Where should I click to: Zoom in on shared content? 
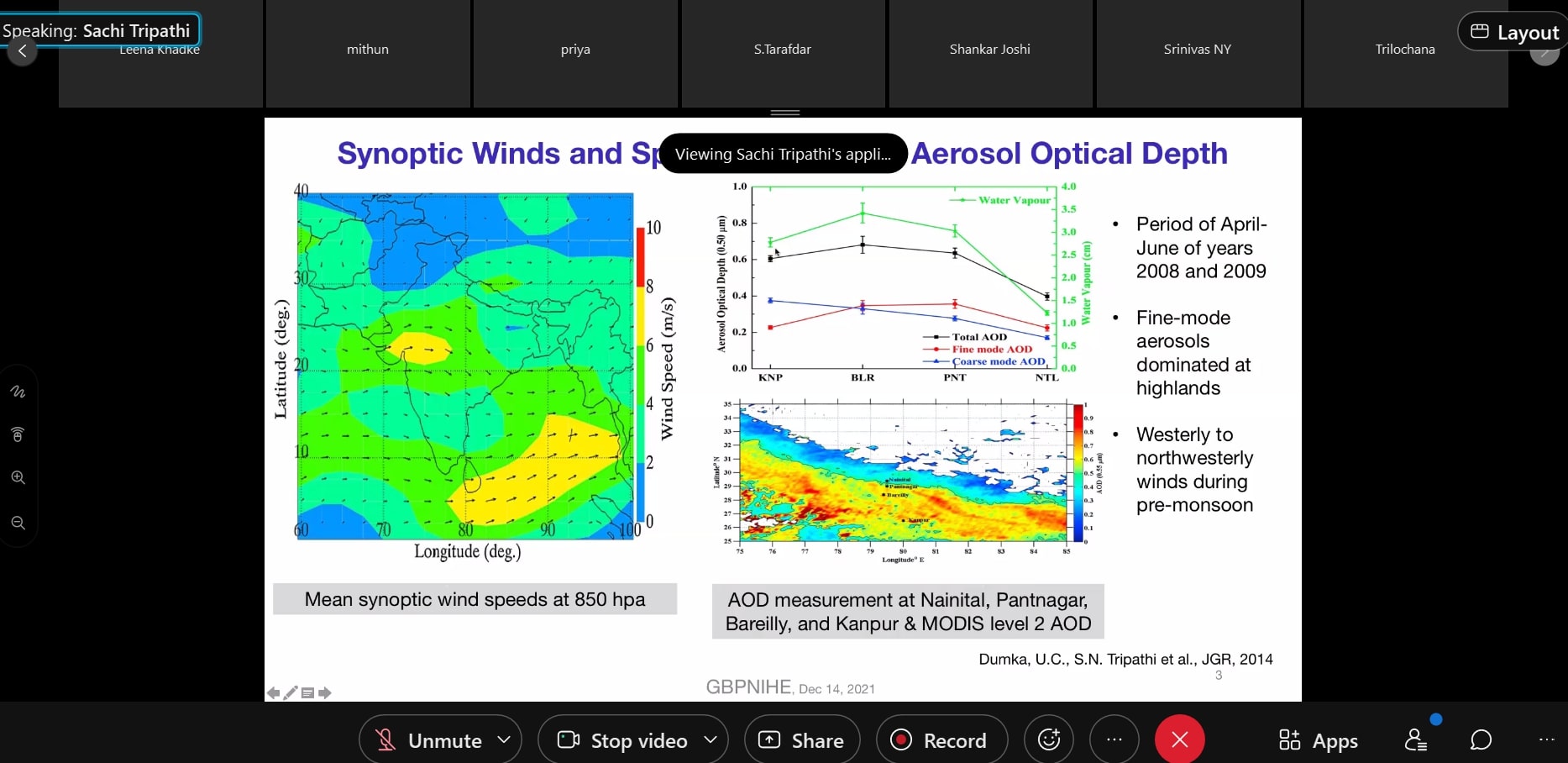18,477
